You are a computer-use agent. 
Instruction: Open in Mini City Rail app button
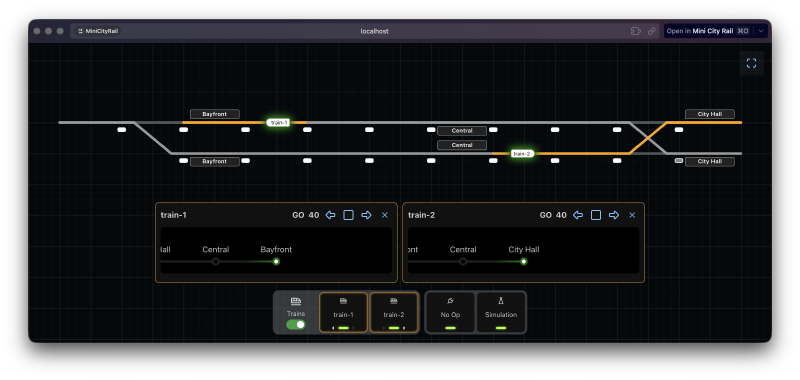click(708, 31)
